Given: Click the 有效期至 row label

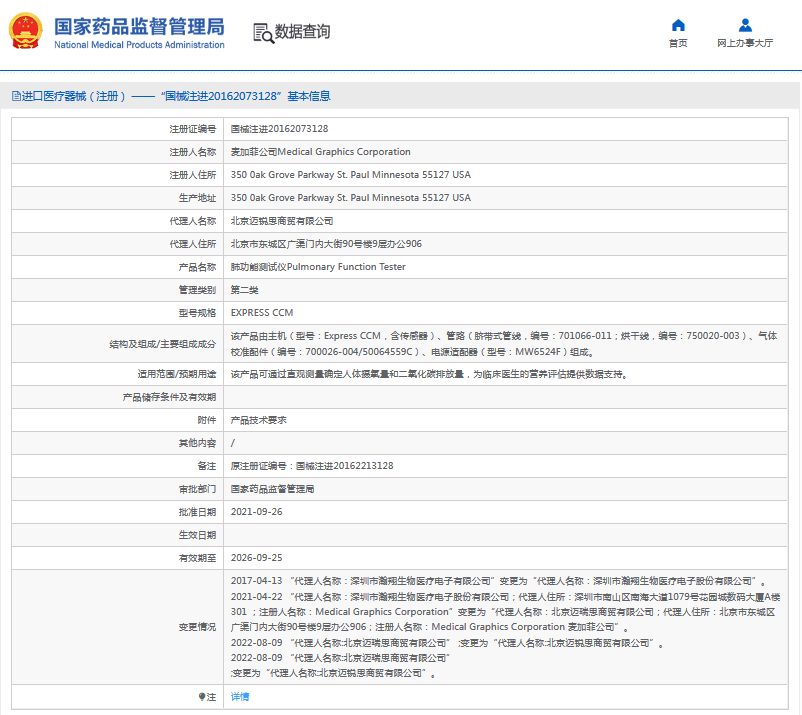Looking at the screenshot, I should pos(197,558).
